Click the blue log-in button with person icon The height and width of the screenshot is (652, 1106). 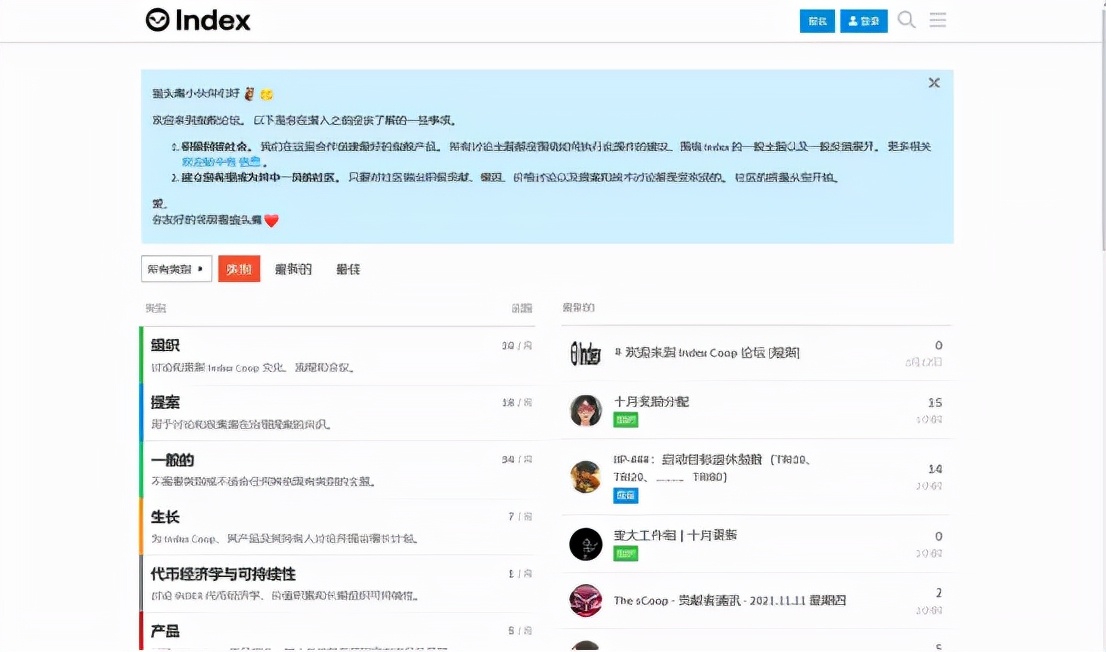pyautogui.click(x=863, y=20)
